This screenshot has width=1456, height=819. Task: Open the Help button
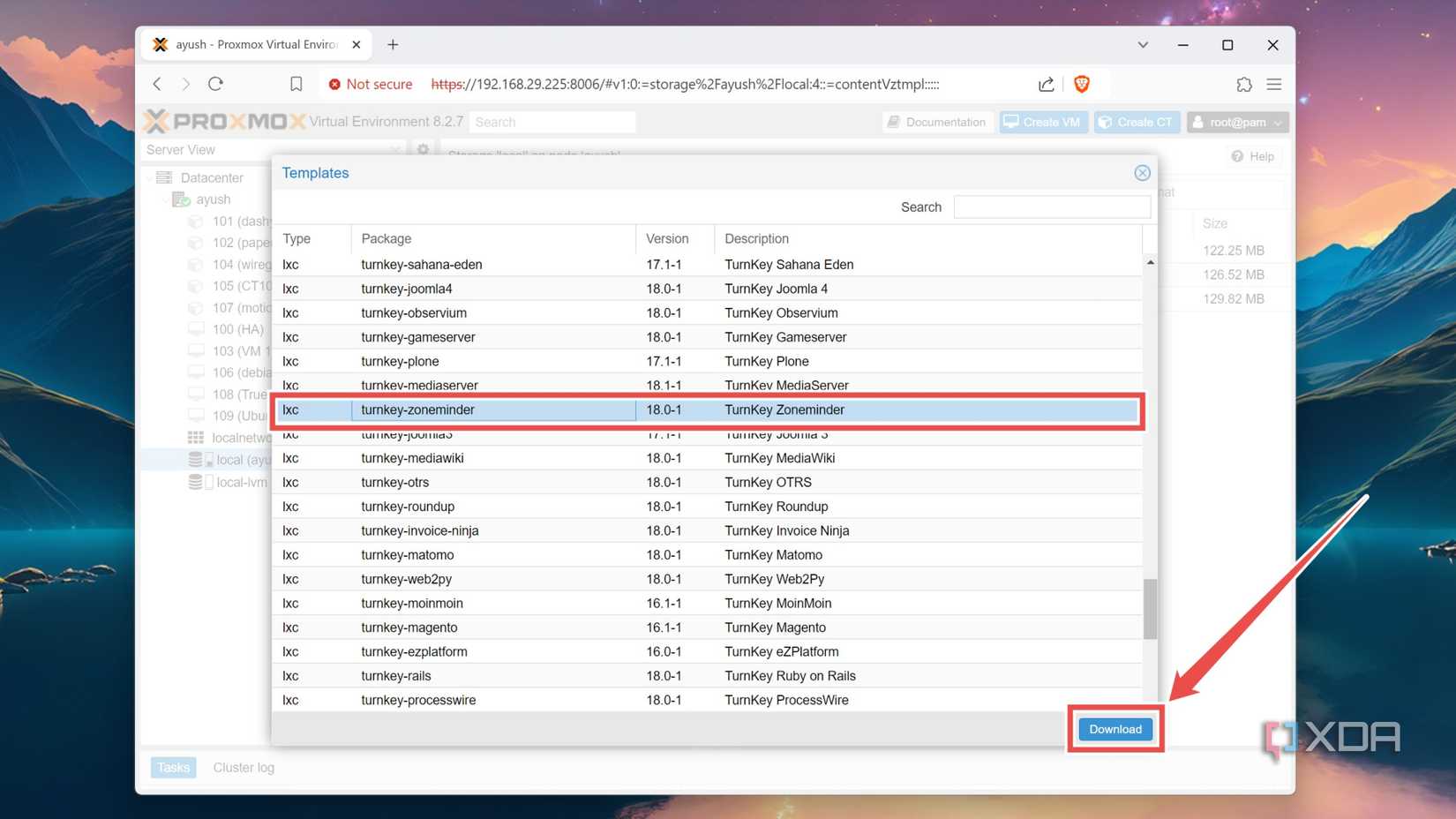point(1253,156)
